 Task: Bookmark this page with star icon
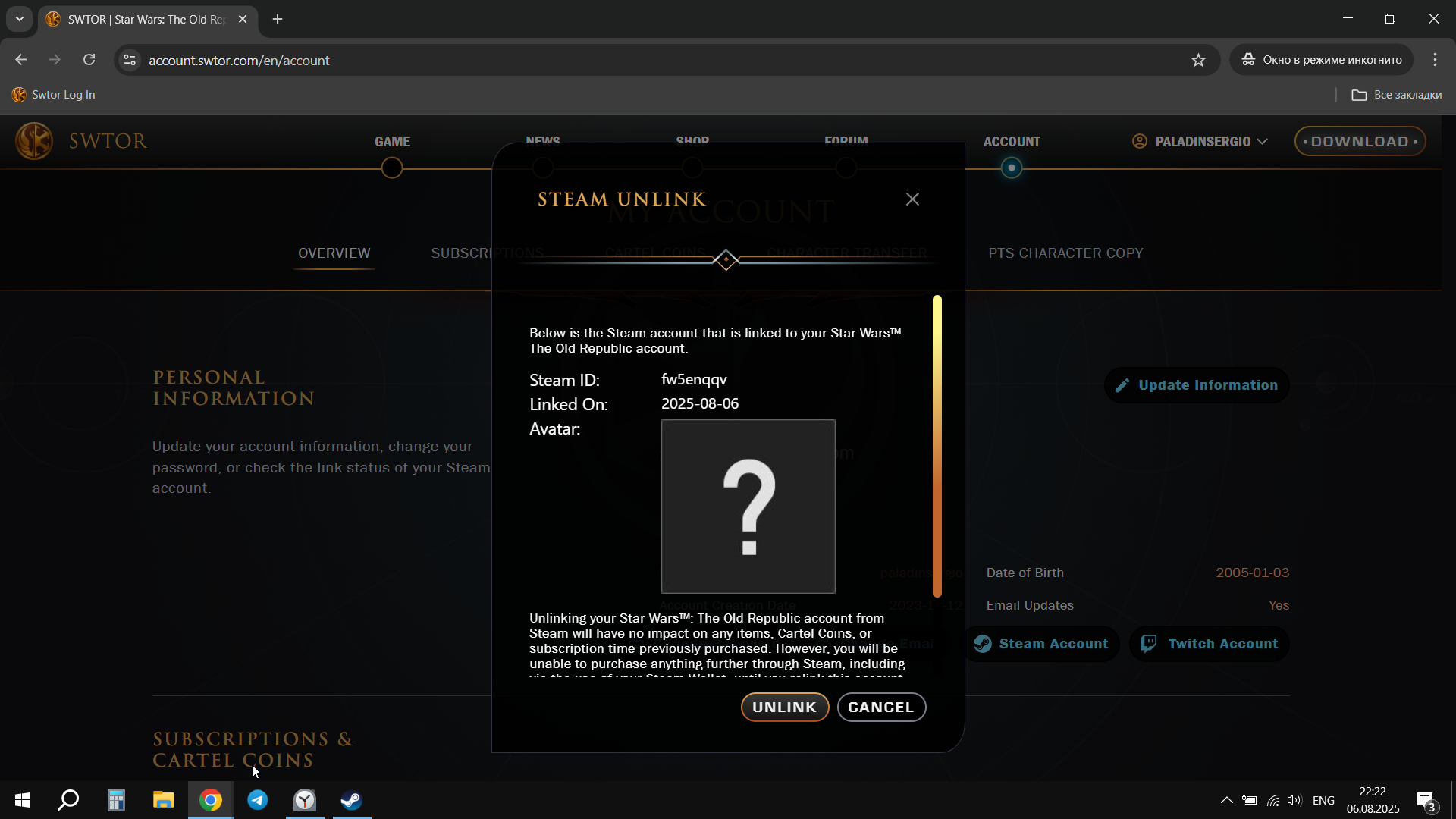1198,60
